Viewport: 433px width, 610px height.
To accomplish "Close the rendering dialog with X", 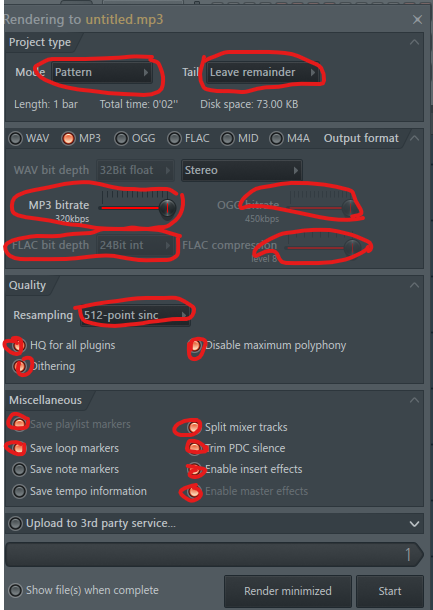I will (417, 19).
